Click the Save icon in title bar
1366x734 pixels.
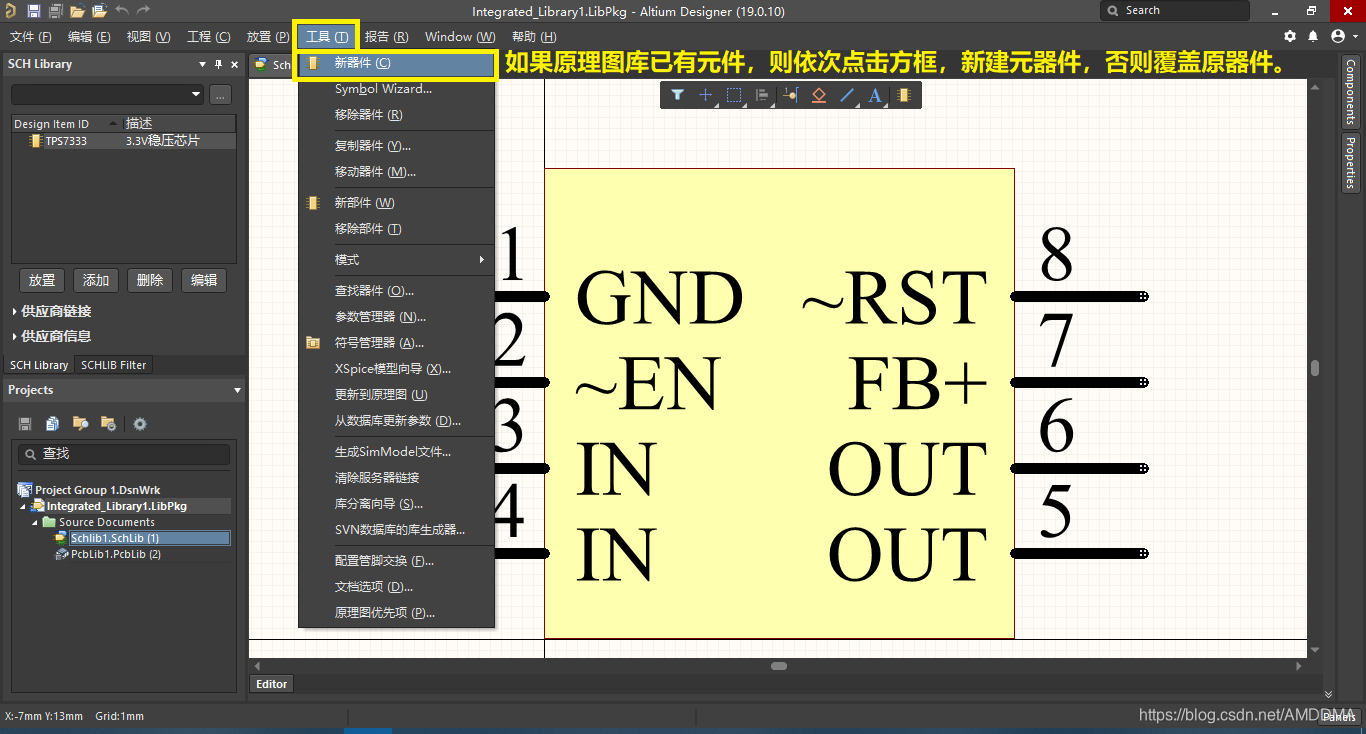click(34, 11)
